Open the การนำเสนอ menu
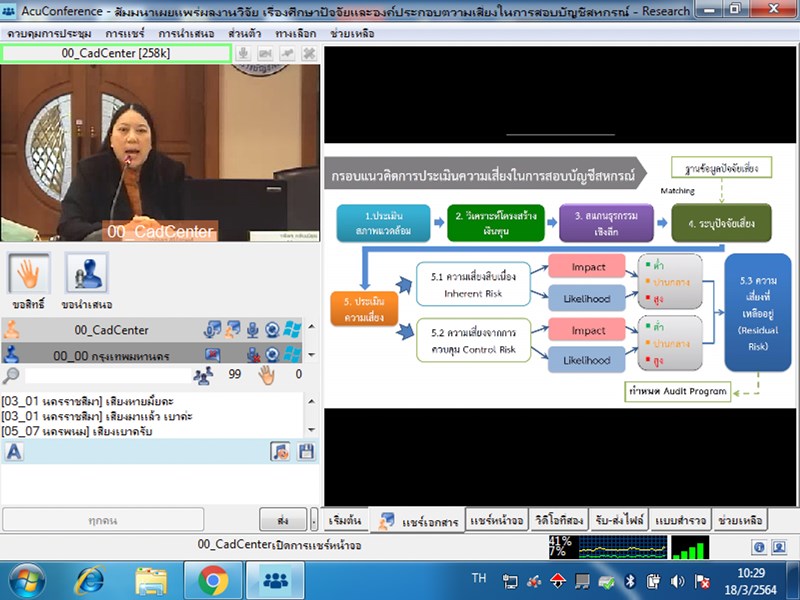 click(x=186, y=34)
